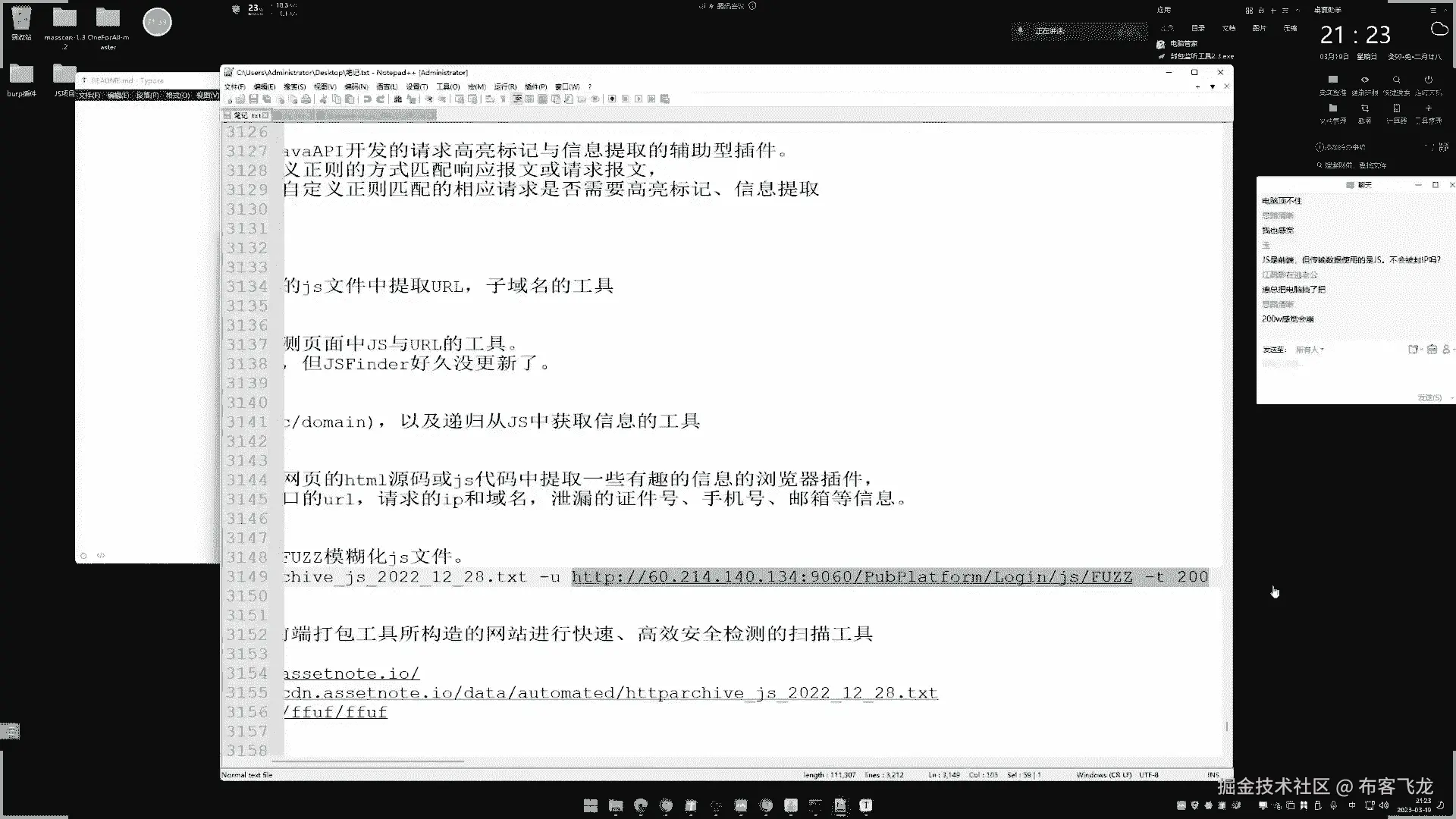The width and height of the screenshot is (1456, 819).
Task: Click the macro playback toolbar icon
Action: click(x=639, y=99)
